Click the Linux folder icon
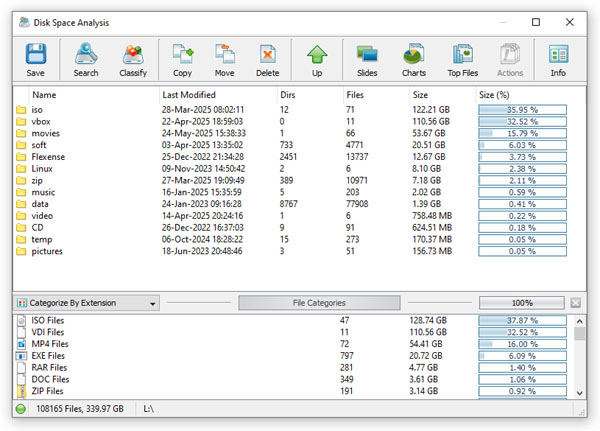 21,169
